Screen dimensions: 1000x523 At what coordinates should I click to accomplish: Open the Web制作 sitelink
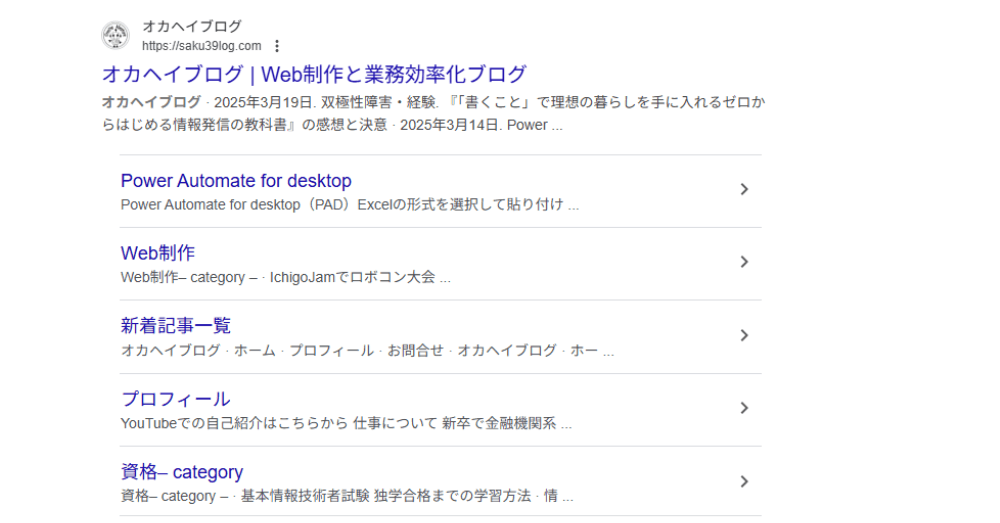coord(157,253)
